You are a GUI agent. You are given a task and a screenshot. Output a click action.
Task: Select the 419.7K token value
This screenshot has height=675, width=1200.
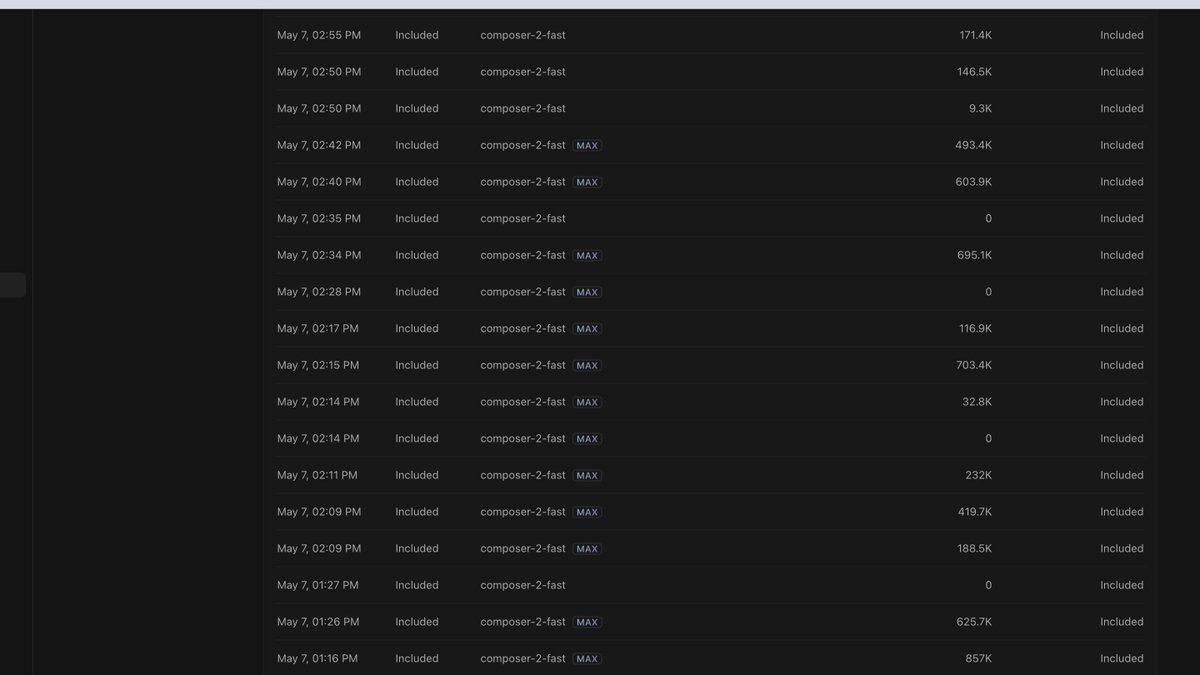pos(975,512)
